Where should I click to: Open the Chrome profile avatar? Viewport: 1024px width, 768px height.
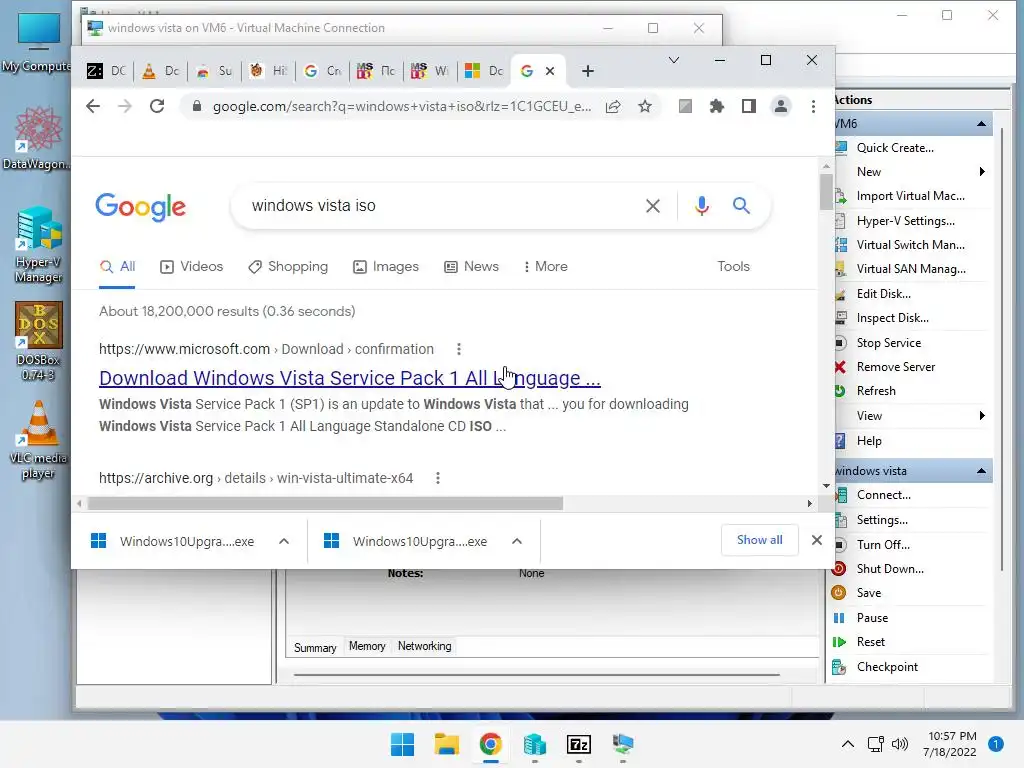click(780, 106)
